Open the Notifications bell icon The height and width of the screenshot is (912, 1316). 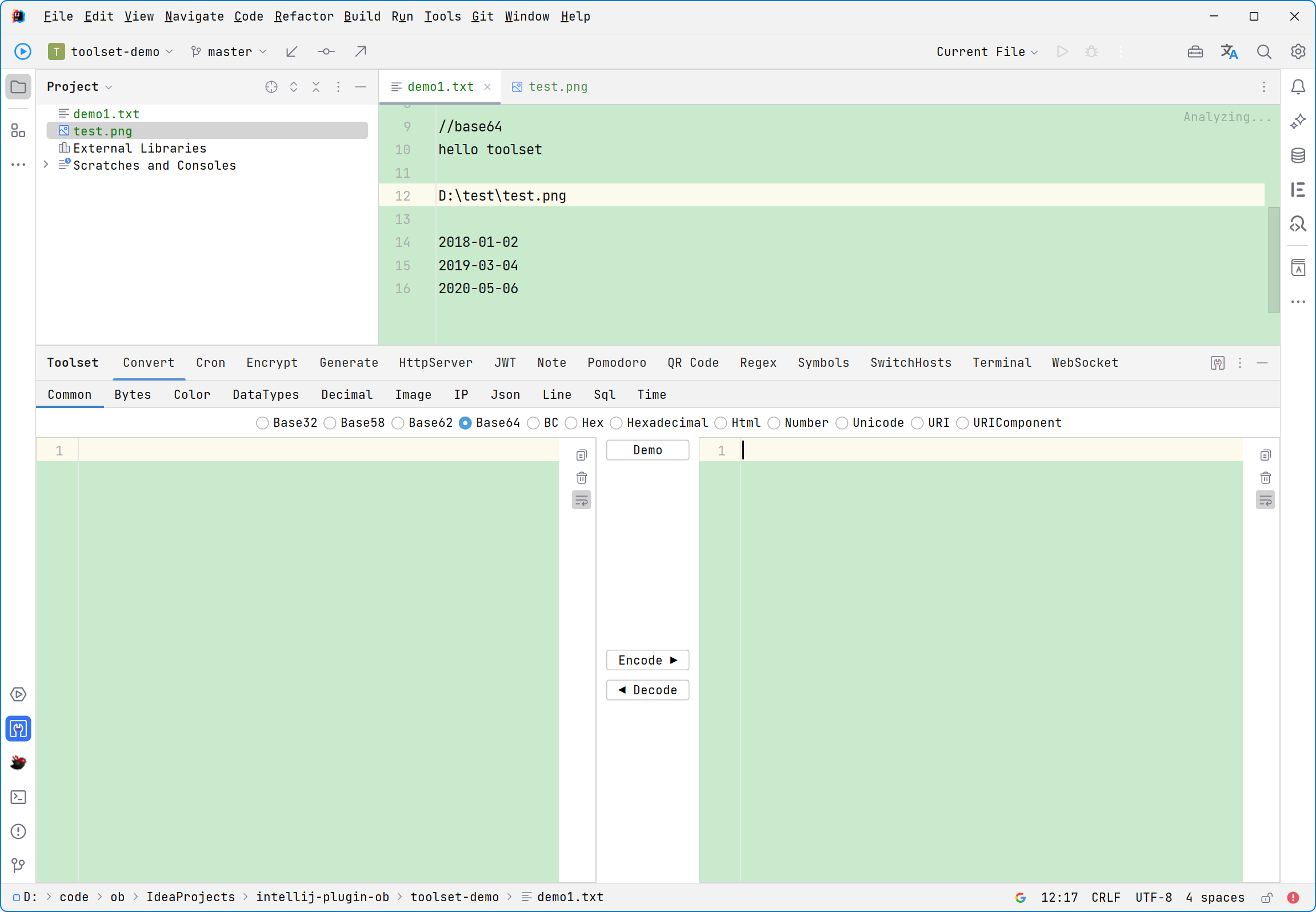[1298, 87]
